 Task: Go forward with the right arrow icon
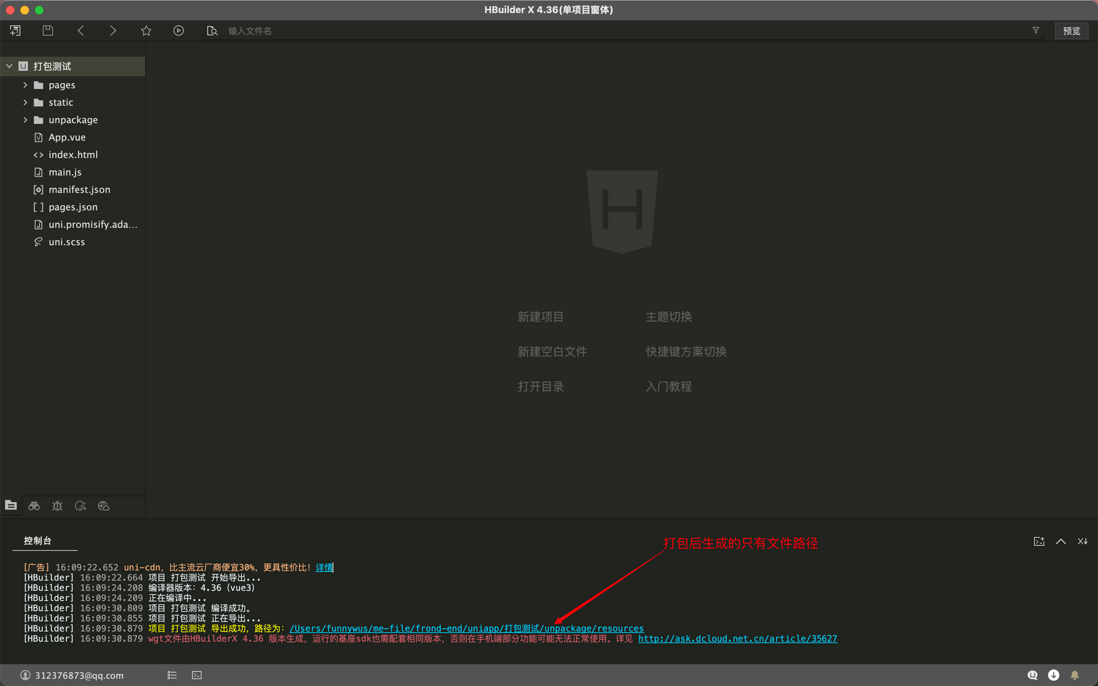click(x=113, y=31)
